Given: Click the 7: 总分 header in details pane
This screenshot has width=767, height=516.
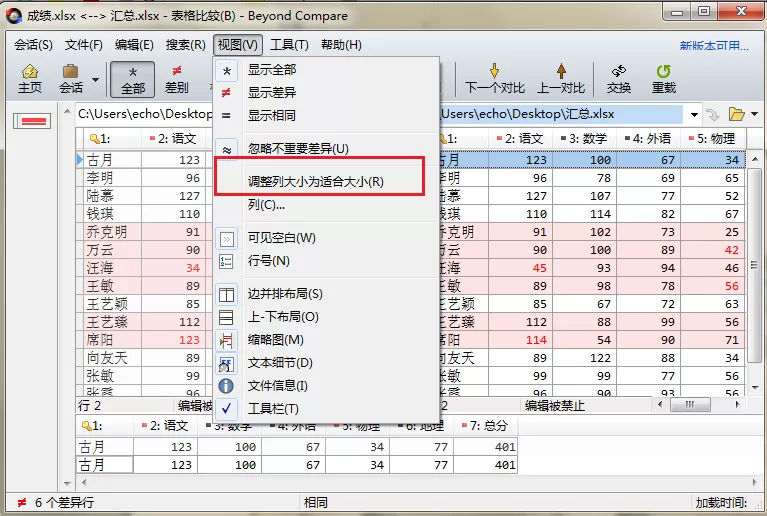Looking at the screenshot, I should 485,426.
